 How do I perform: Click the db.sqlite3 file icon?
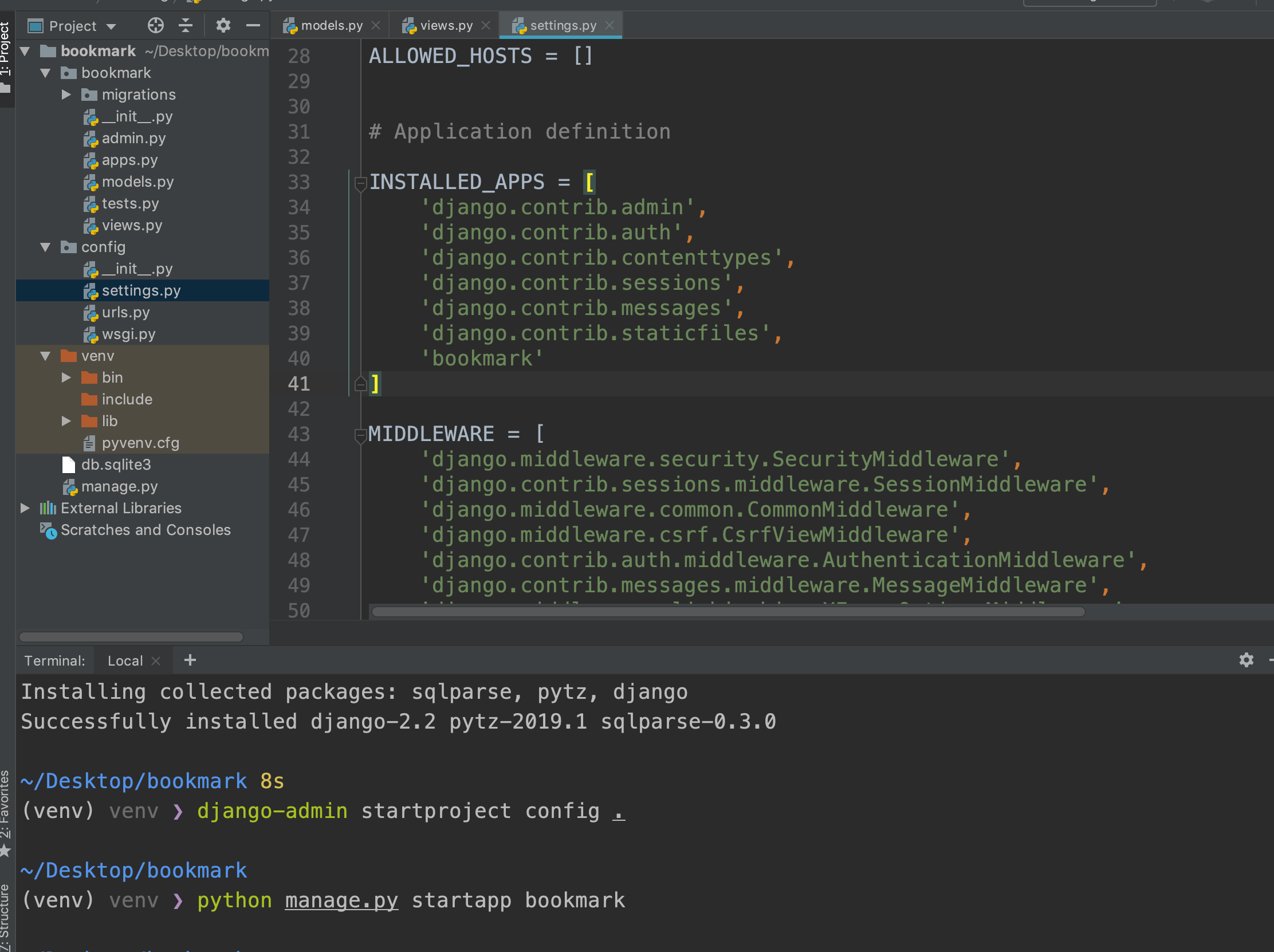click(x=69, y=465)
